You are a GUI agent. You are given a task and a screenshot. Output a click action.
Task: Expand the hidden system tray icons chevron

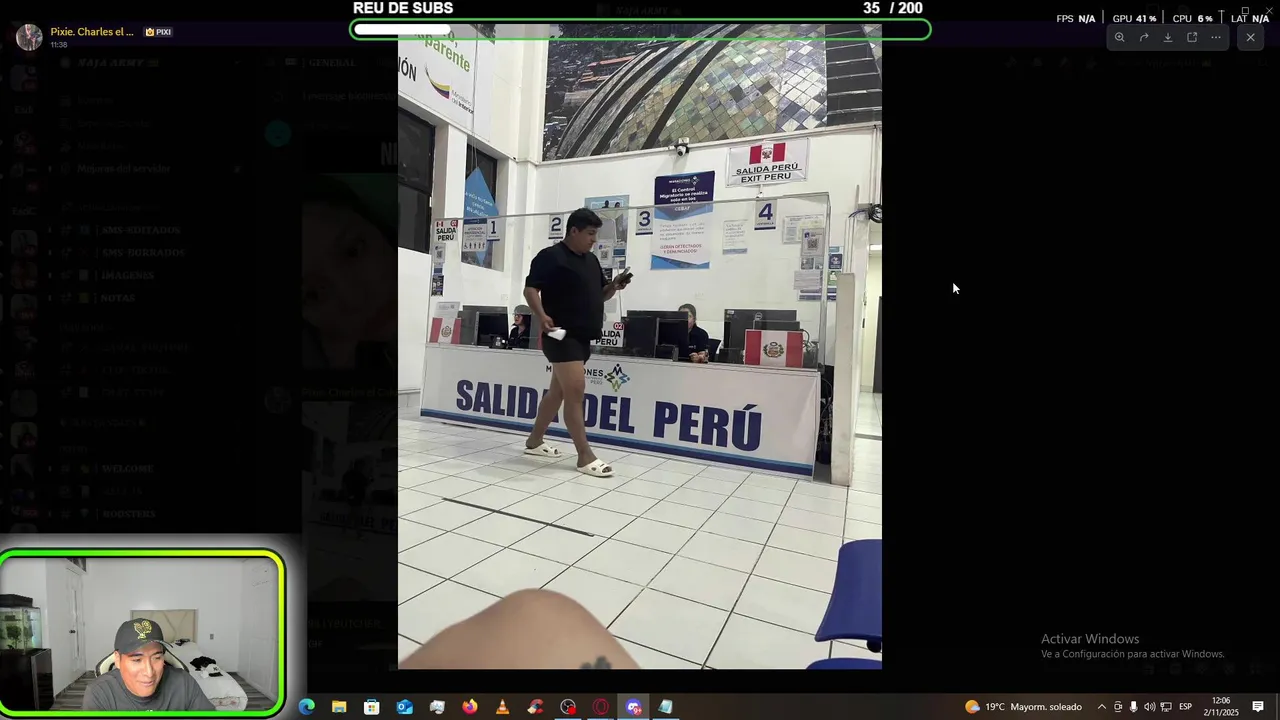tap(1102, 707)
